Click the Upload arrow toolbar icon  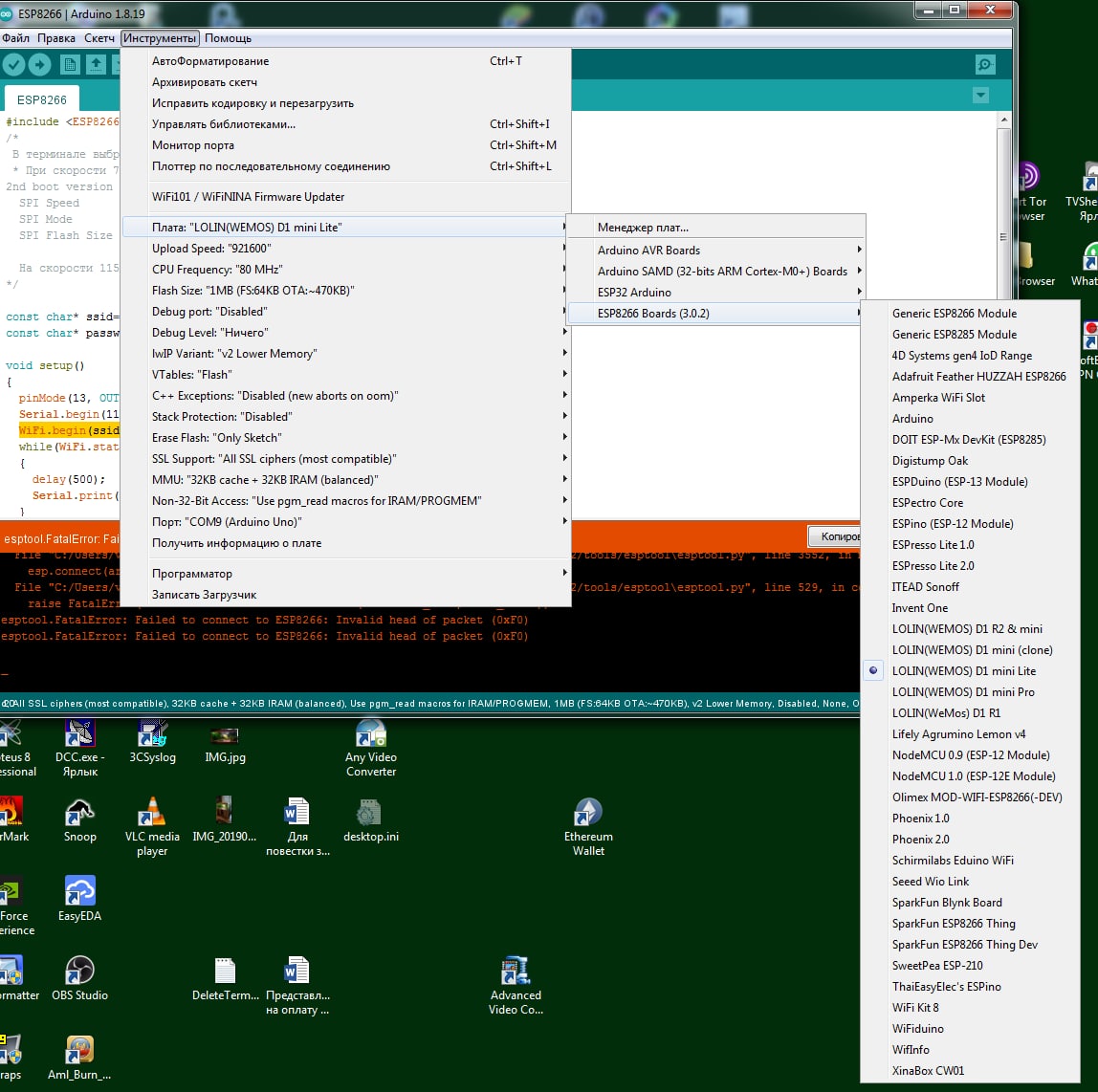point(40,64)
